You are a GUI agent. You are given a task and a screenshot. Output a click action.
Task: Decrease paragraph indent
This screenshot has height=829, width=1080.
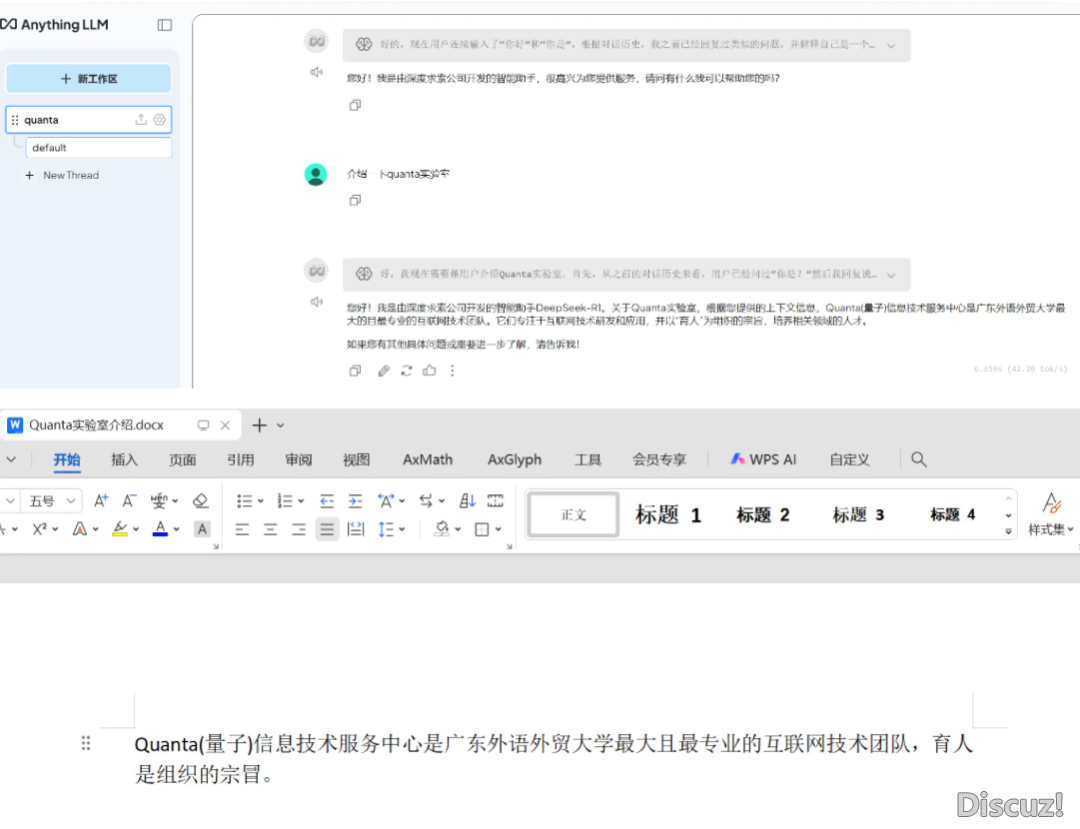pos(326,501)
